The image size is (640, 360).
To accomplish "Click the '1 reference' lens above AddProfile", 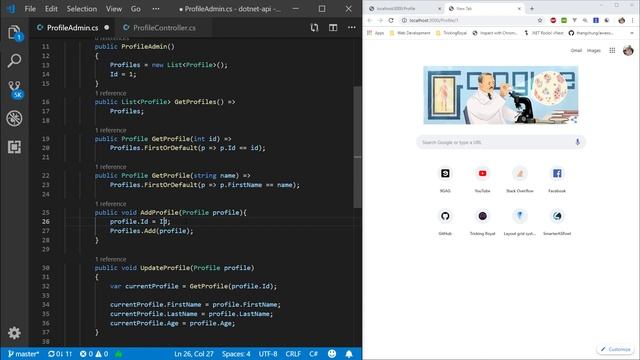I will pos(110,204).
